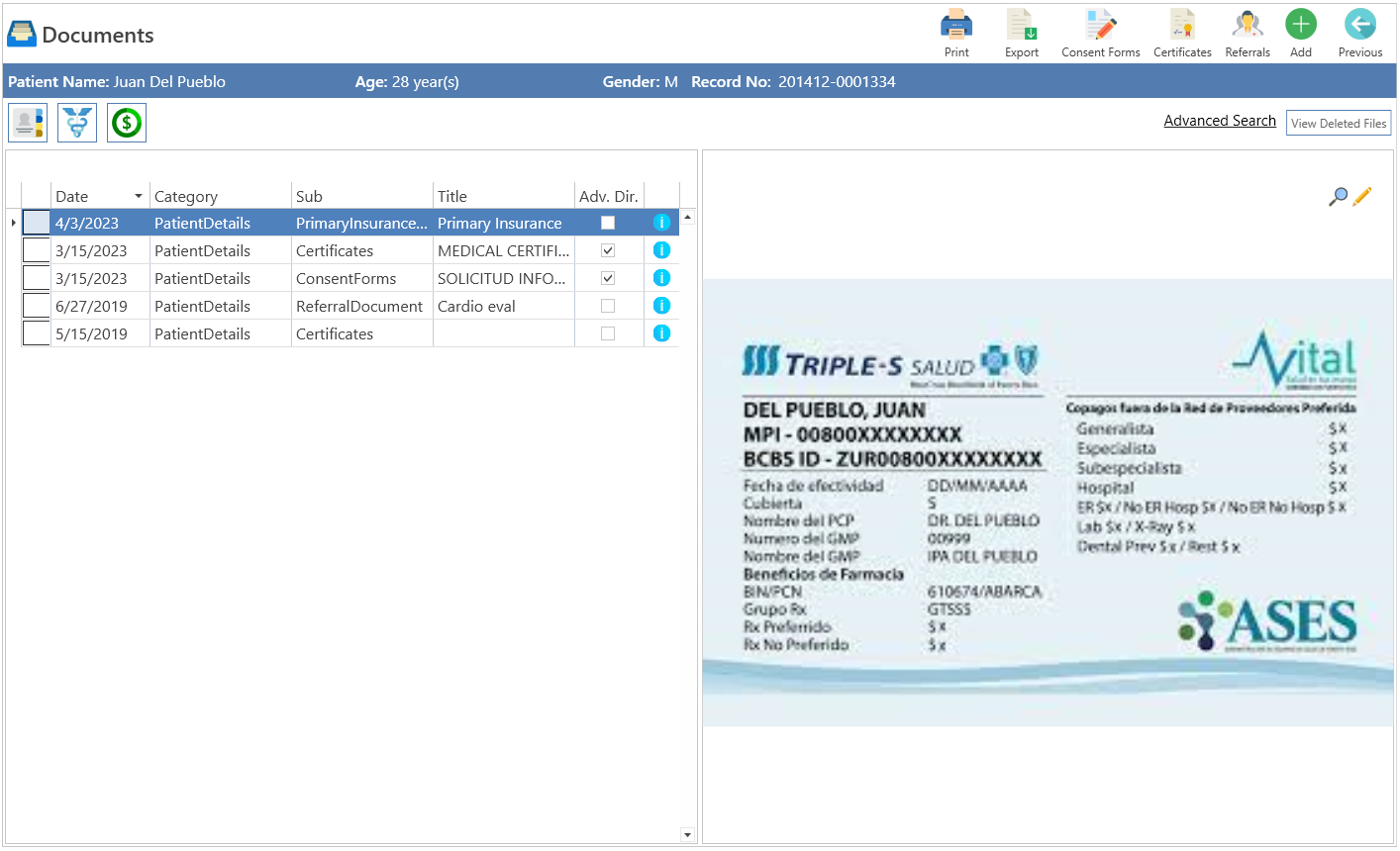Image resolution: width=1400 pixels, height=851 pixels.
Task: Click patient name Juan Del Pueblo
Action: (x=169, y=81)
